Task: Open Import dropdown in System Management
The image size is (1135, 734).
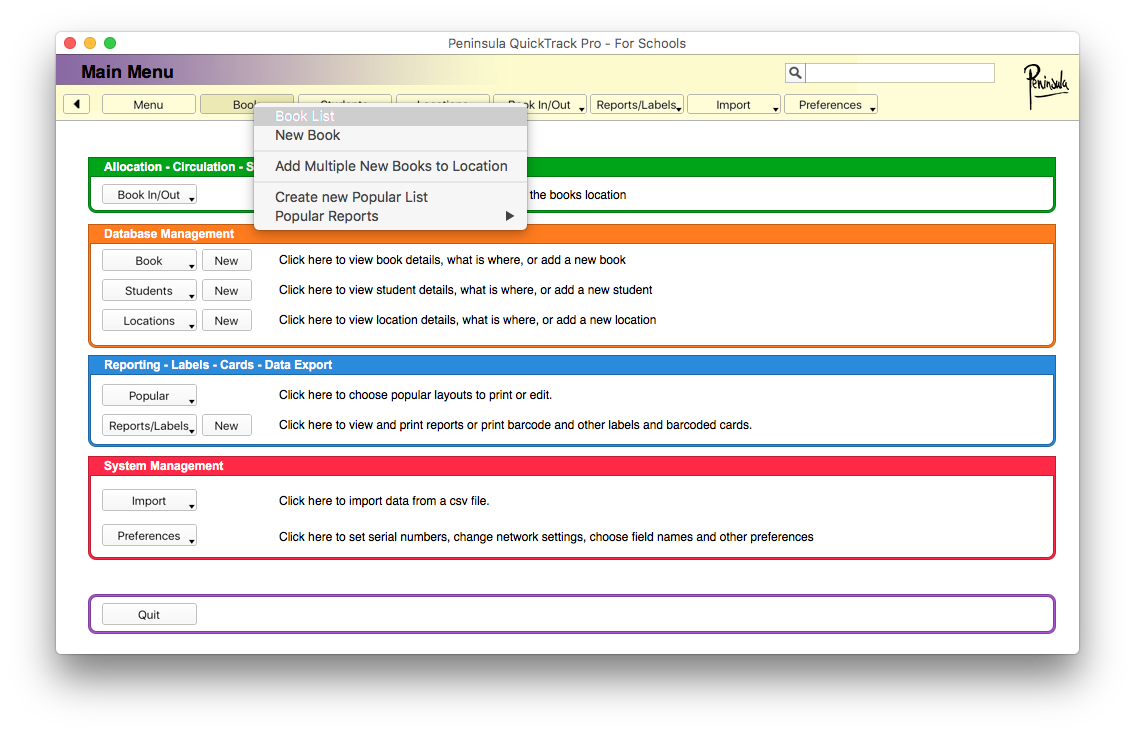Action: 149,501
